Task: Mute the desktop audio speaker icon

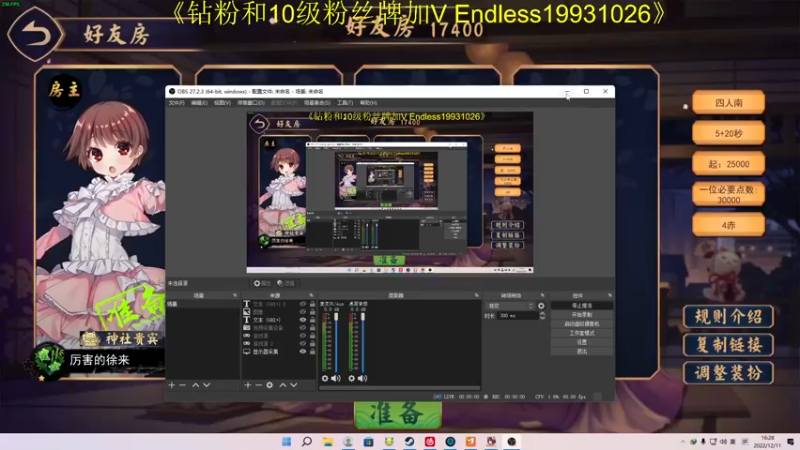Action: tap(362, 378)
